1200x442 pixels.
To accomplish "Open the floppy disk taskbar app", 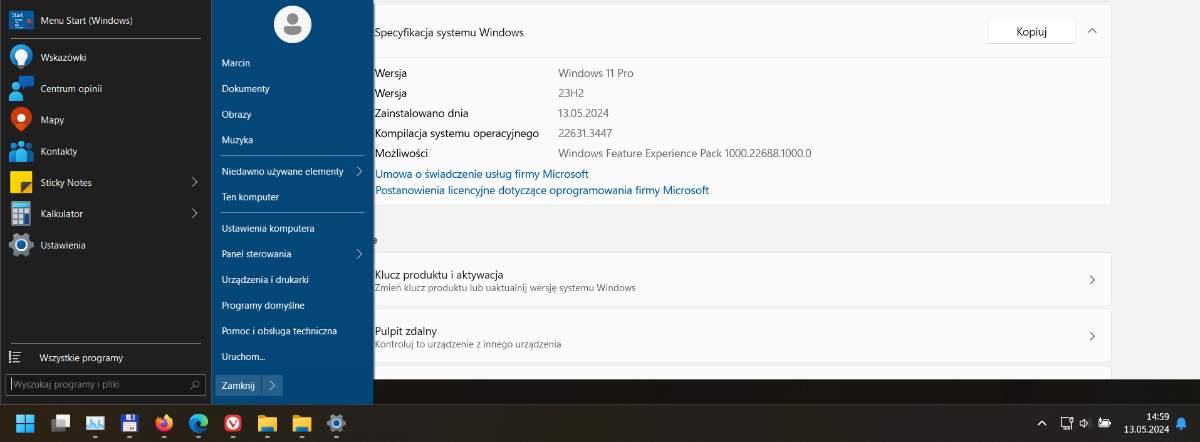I will point(129,423).
